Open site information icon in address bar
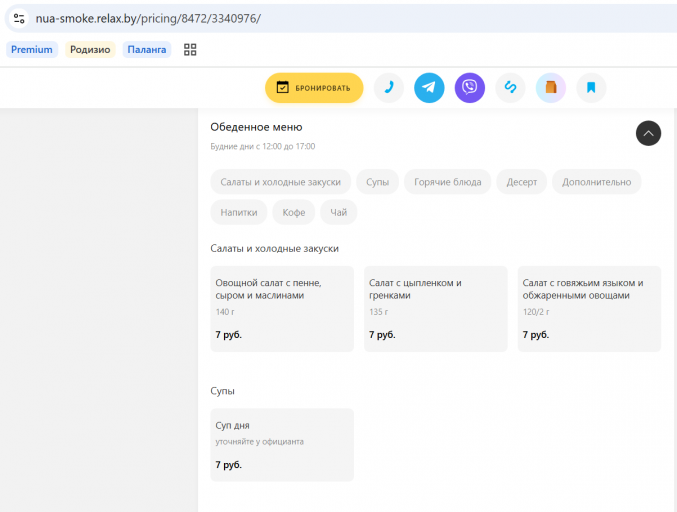The height and width of the screenshot is (512, 677). (19, 19)
